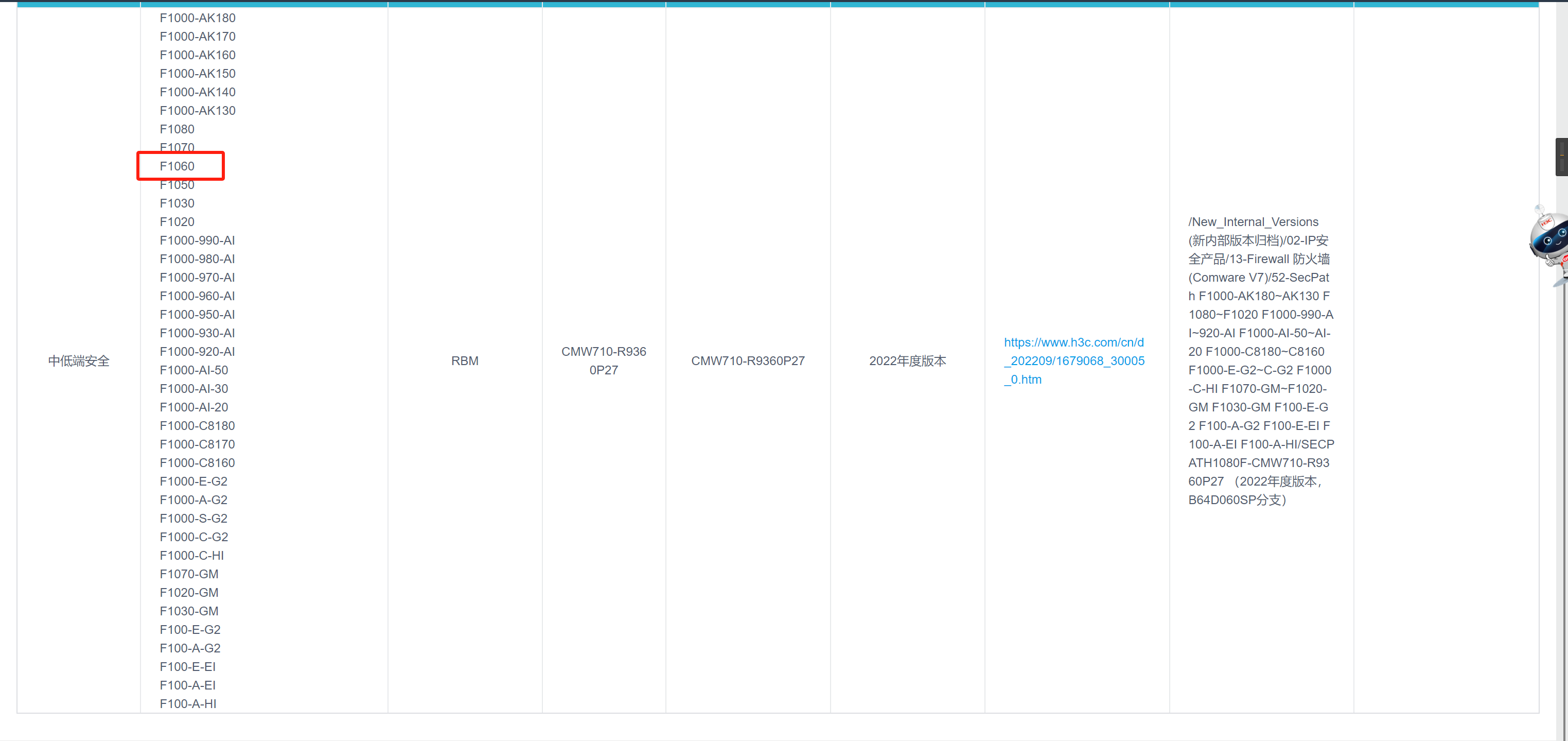Image resolution: width=1568 pixels, height=741 pixels.
Task: Click the dark side panel handle
Action: tap(1561, 157)
